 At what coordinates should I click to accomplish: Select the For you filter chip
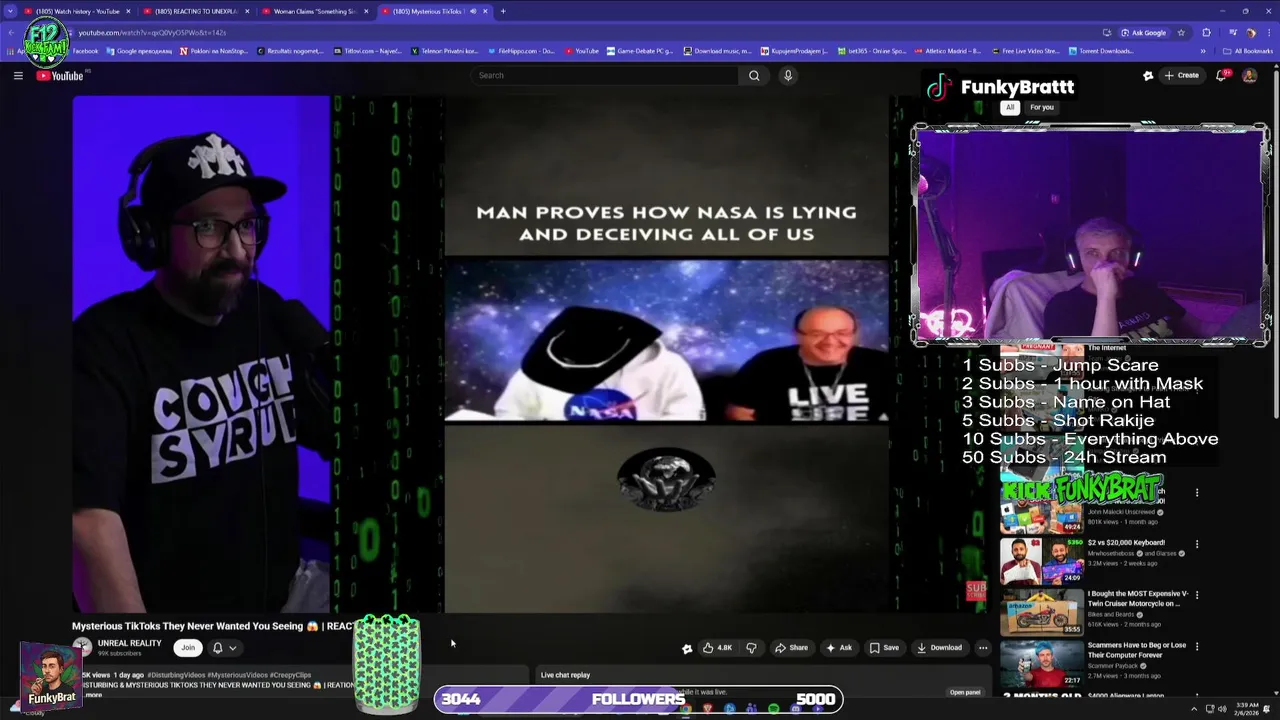(1042, 107)
